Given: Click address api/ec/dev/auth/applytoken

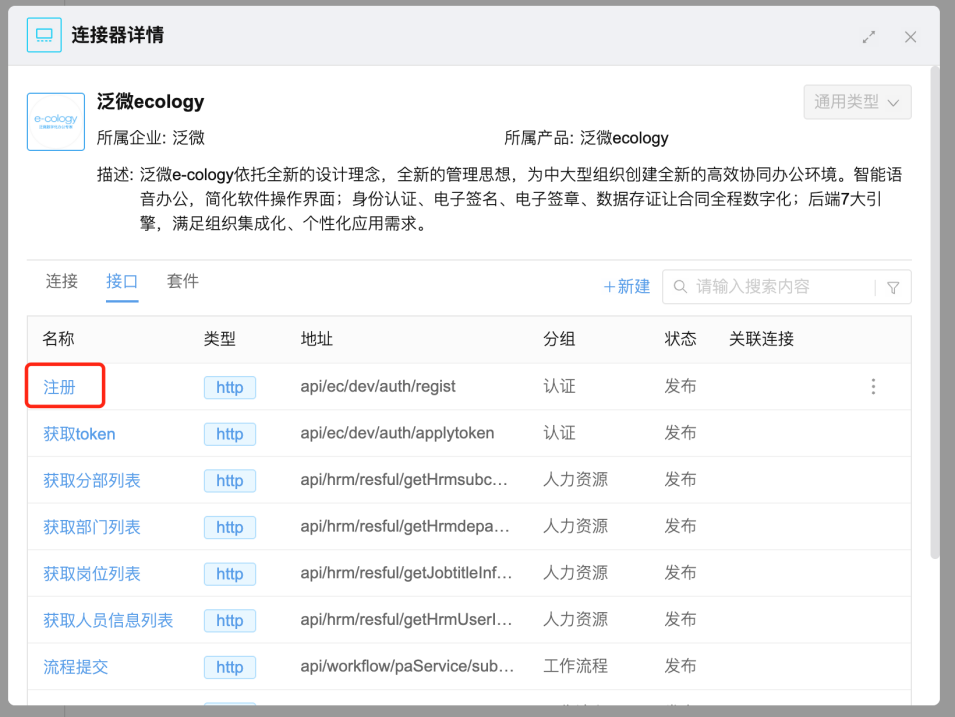Looking at the screenshot, I should pyautogui.click(x=397, y=433).
